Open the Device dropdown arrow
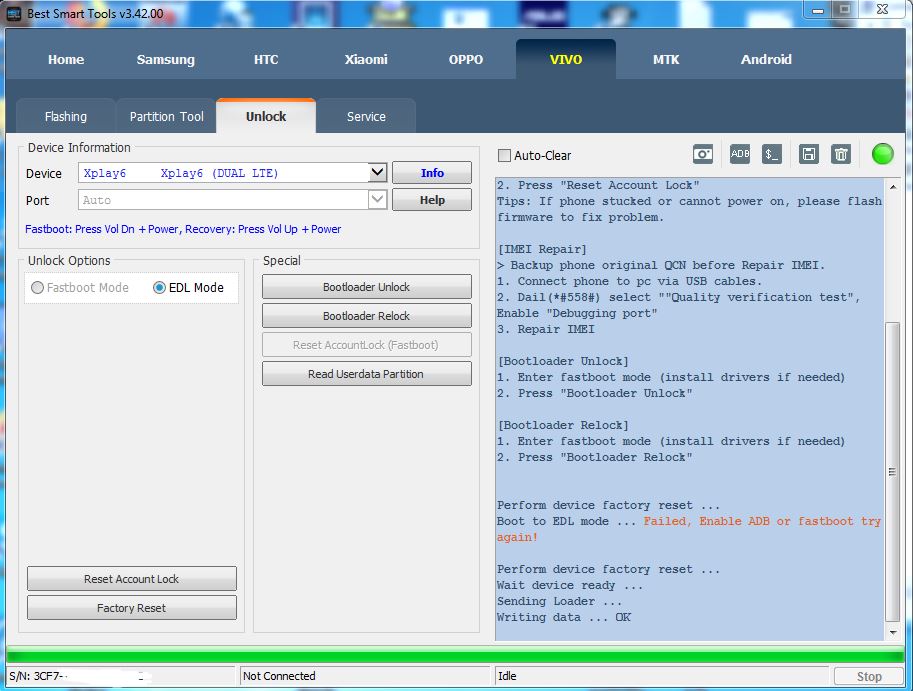Image resolution: width=913 pixels, height=691 pixels. point(377,172)
